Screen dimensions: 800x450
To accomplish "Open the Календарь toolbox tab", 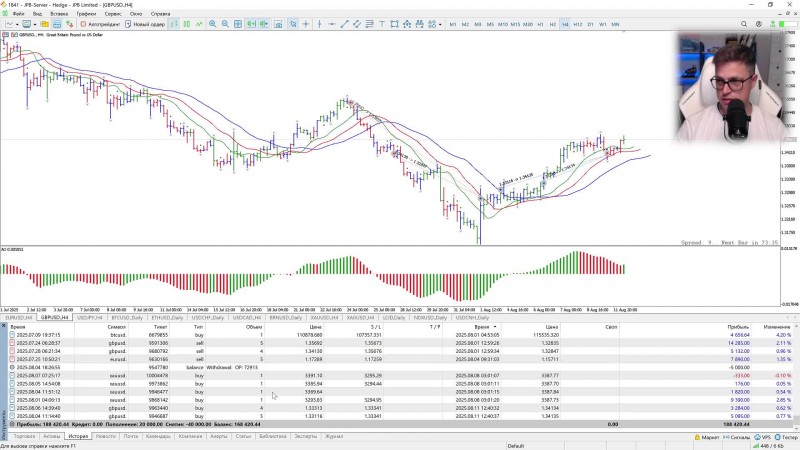I will click(158, 436).
